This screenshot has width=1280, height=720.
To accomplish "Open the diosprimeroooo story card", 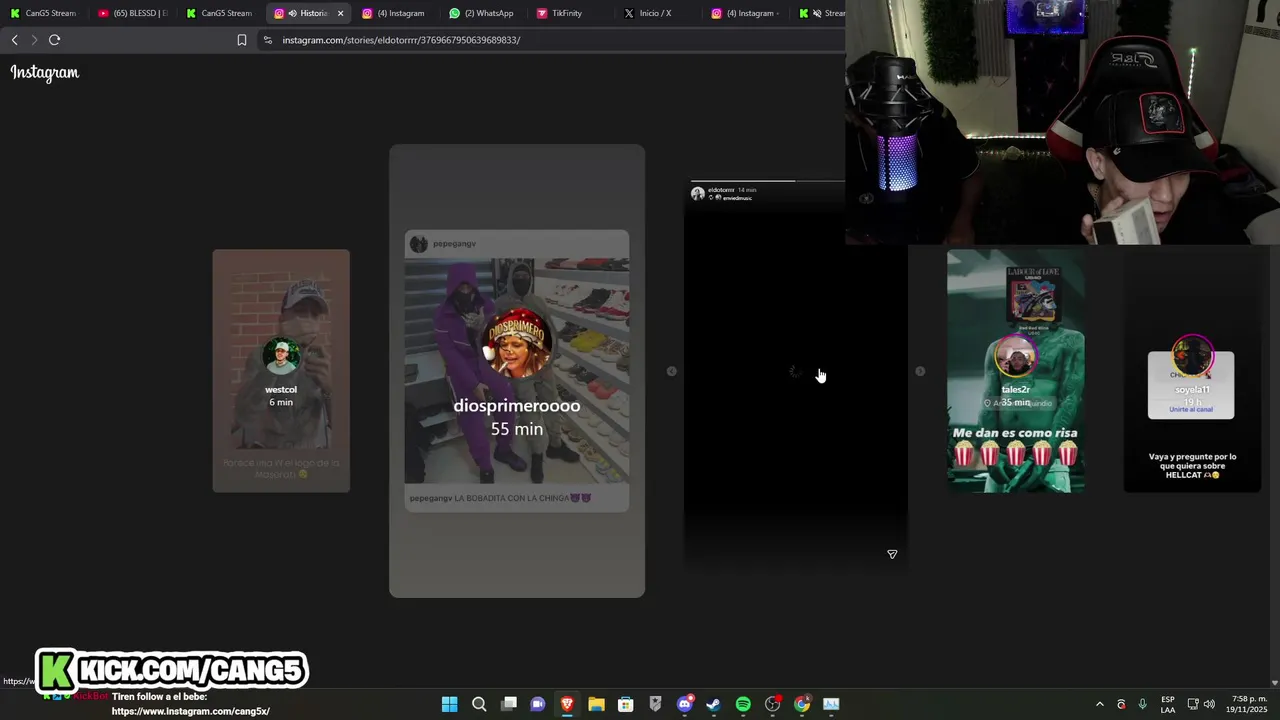I will [517, 371].
